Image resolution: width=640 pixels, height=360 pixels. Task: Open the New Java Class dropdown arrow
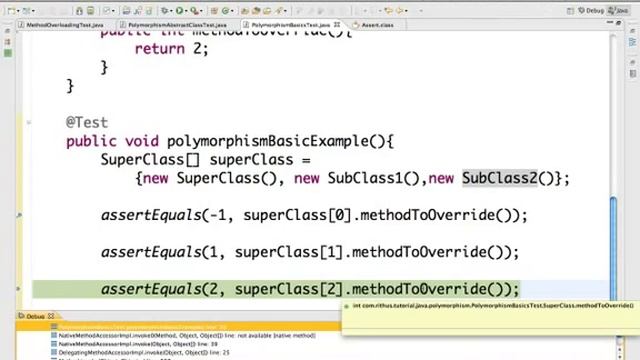pos(232,11)
